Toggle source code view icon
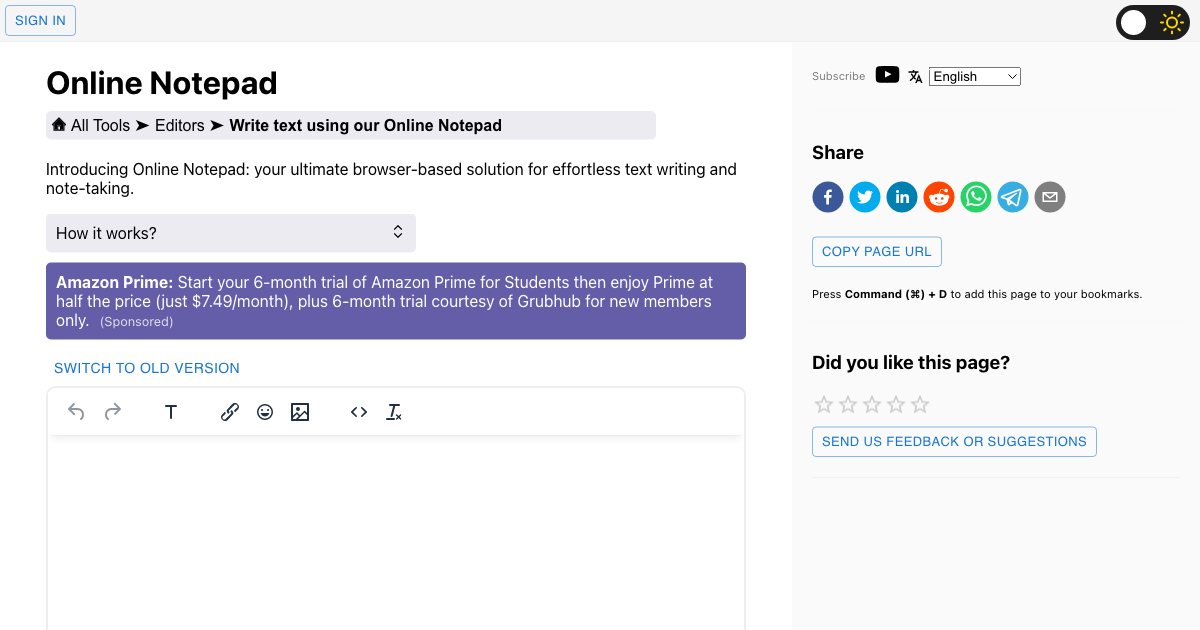 [359, 412]
